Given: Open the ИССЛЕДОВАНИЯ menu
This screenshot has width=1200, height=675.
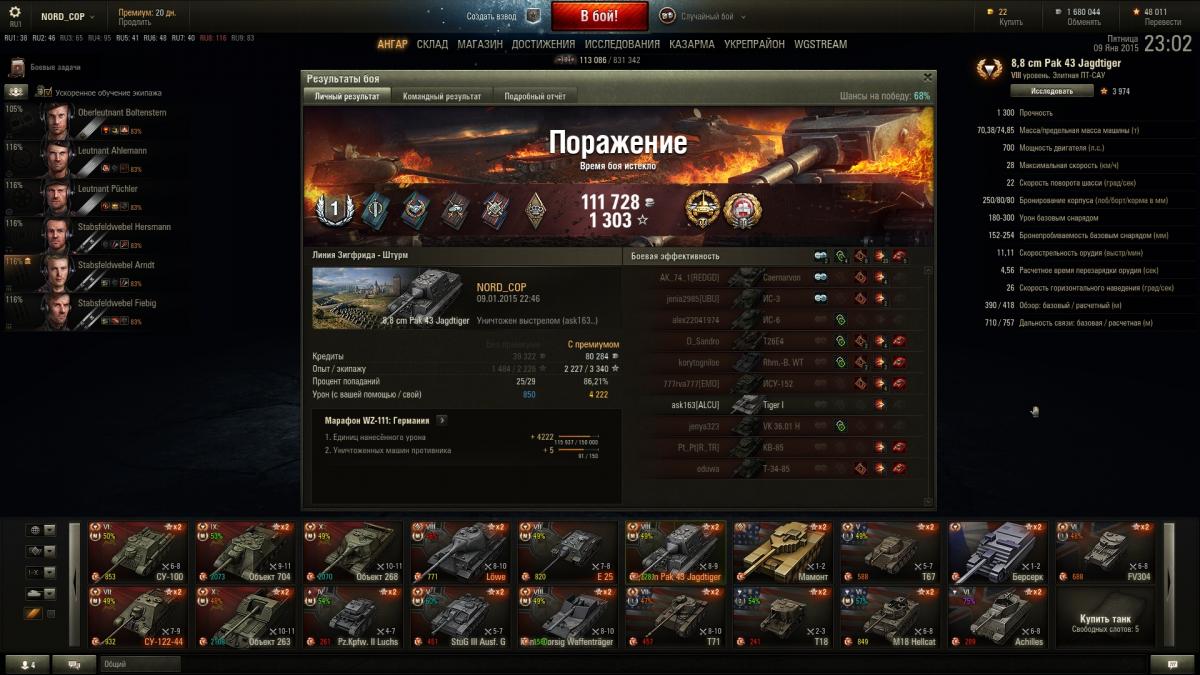Looking at the screenshot, I should click(x=622, y=44).
